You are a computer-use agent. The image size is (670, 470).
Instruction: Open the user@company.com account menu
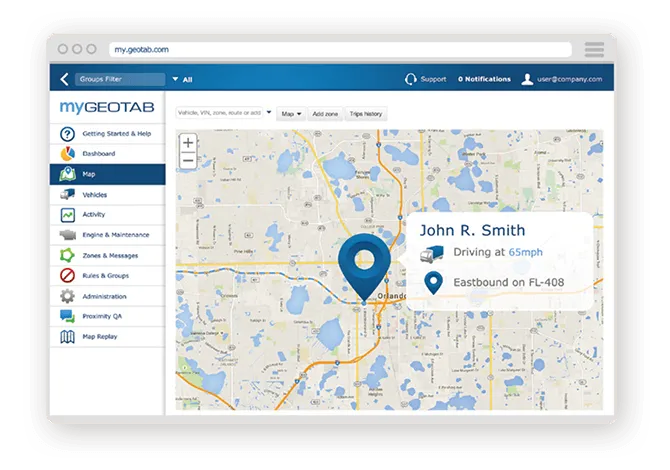tap(570, 79)
